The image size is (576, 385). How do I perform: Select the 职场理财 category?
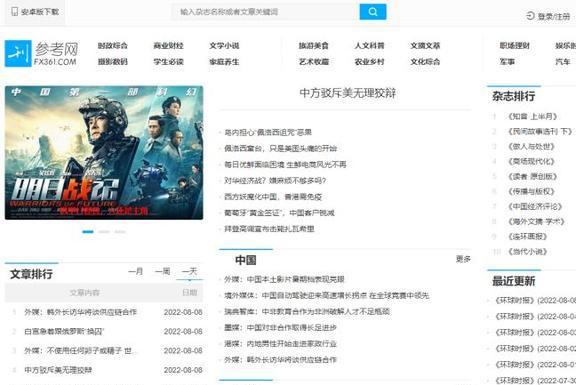[x=514, y=46]
